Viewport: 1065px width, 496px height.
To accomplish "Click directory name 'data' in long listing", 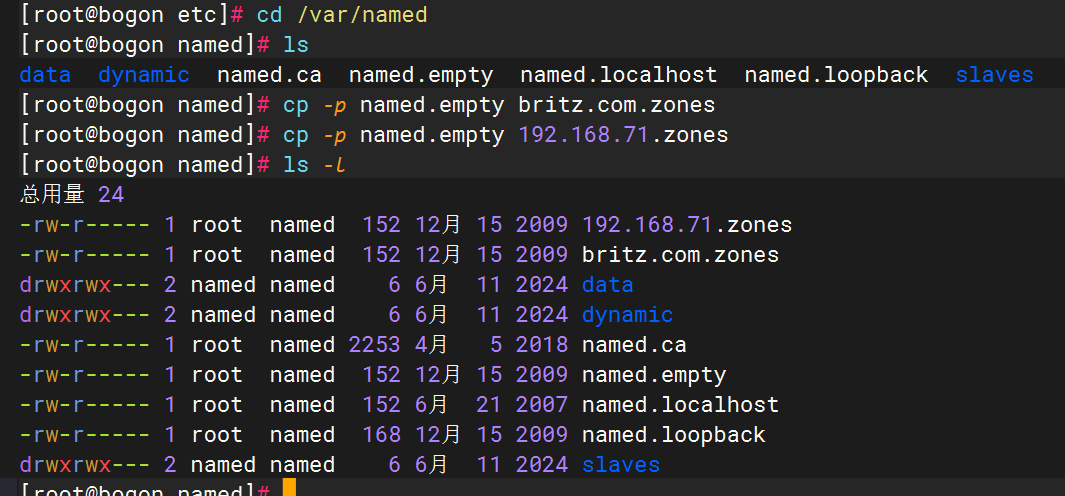I will (x=607, y=285).
